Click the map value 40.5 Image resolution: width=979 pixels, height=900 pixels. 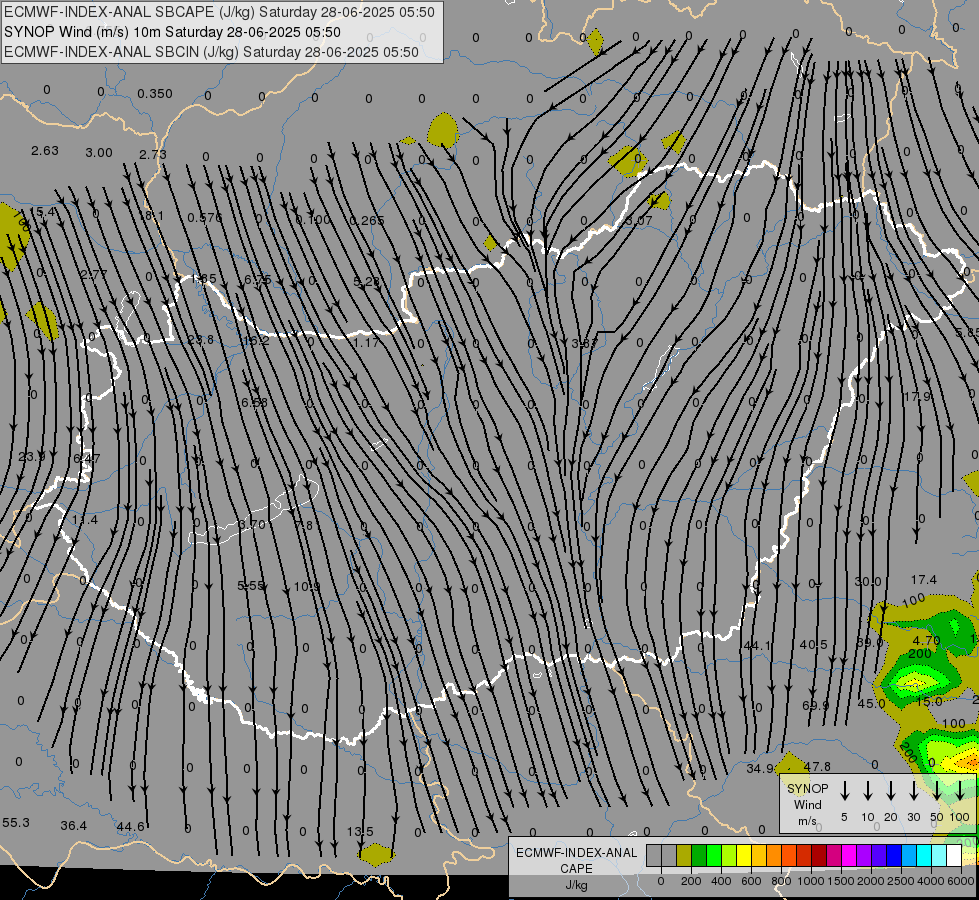coord(814,645)
